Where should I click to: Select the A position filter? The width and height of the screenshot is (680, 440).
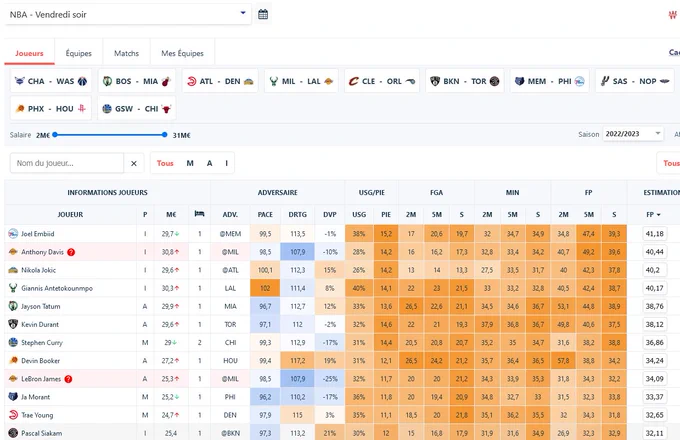pos(209,163)
